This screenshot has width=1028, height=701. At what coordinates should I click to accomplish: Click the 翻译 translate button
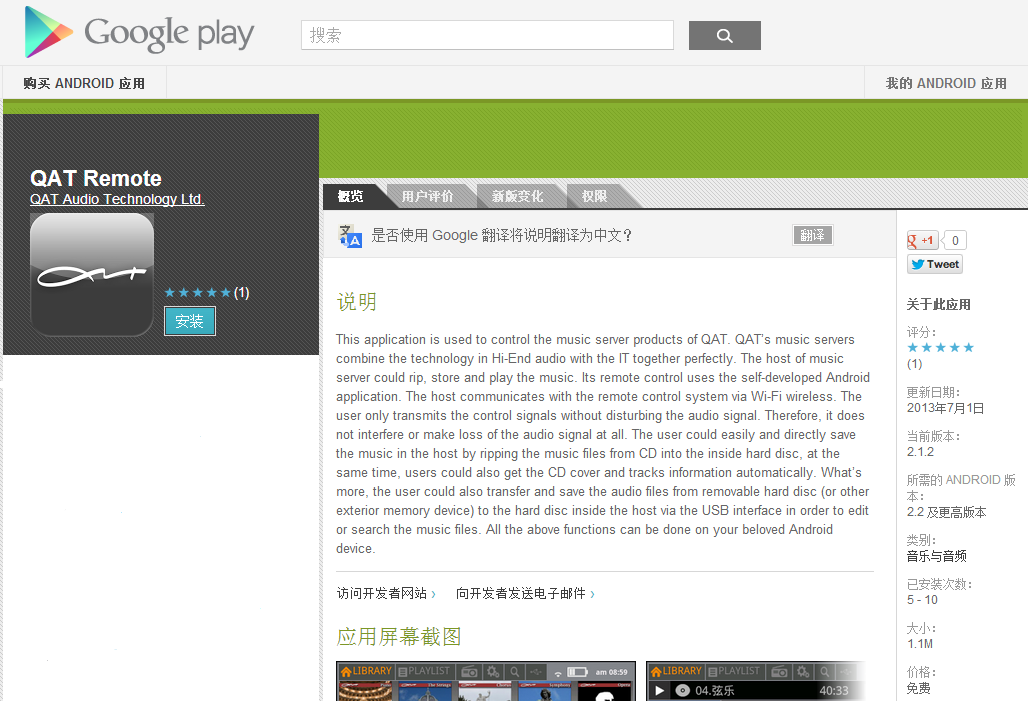coord(812,235)
